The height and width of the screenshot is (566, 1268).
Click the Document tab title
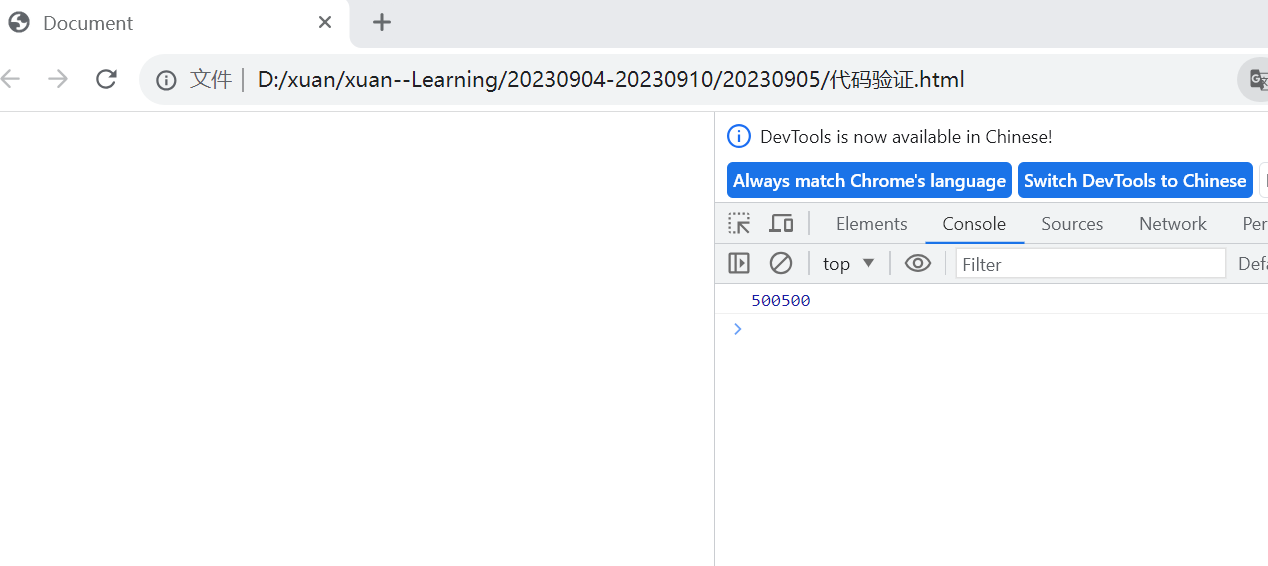[x=88, y=23]
